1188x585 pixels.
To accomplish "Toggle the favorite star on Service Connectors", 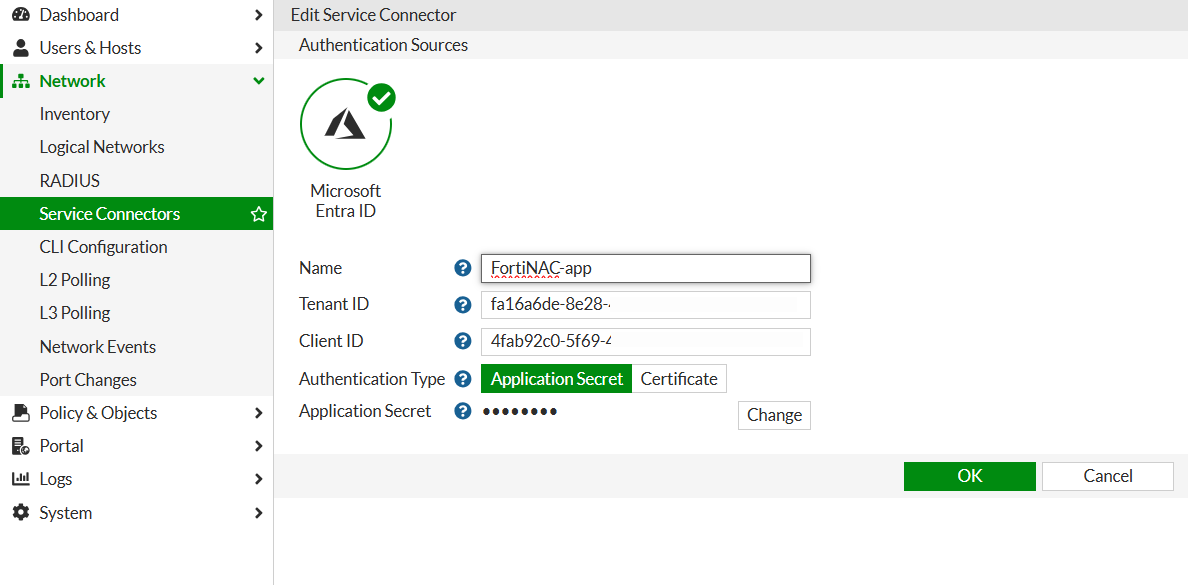I will (x=259, y=214).
